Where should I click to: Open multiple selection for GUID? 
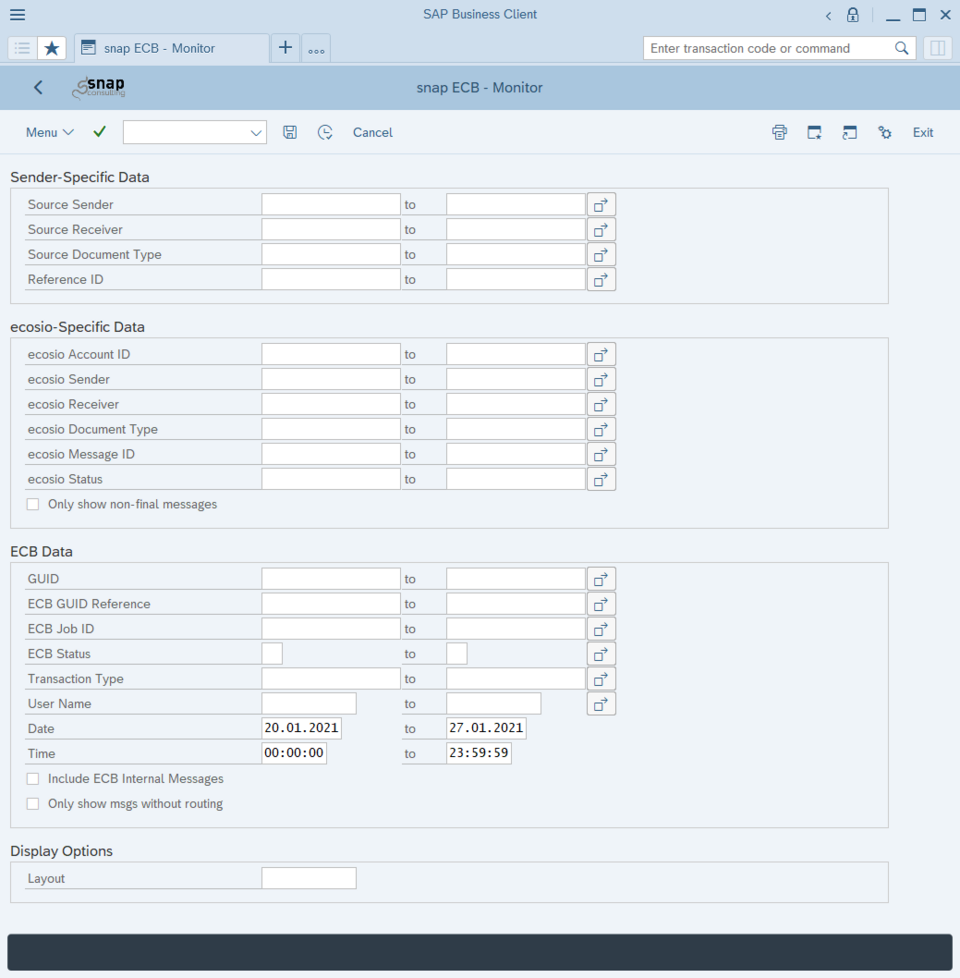(x=601, y=579)
